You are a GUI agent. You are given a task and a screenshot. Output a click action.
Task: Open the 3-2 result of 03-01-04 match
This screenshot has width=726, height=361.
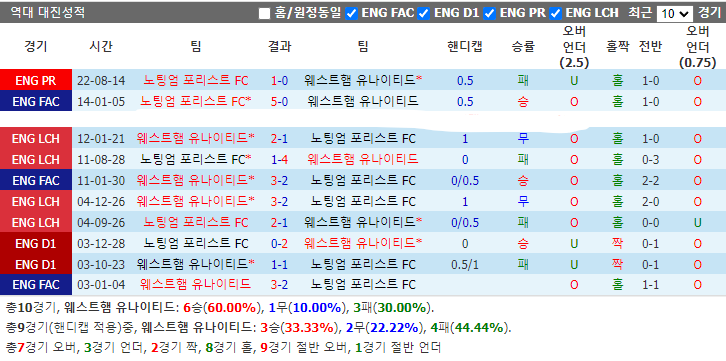(279, 285)
